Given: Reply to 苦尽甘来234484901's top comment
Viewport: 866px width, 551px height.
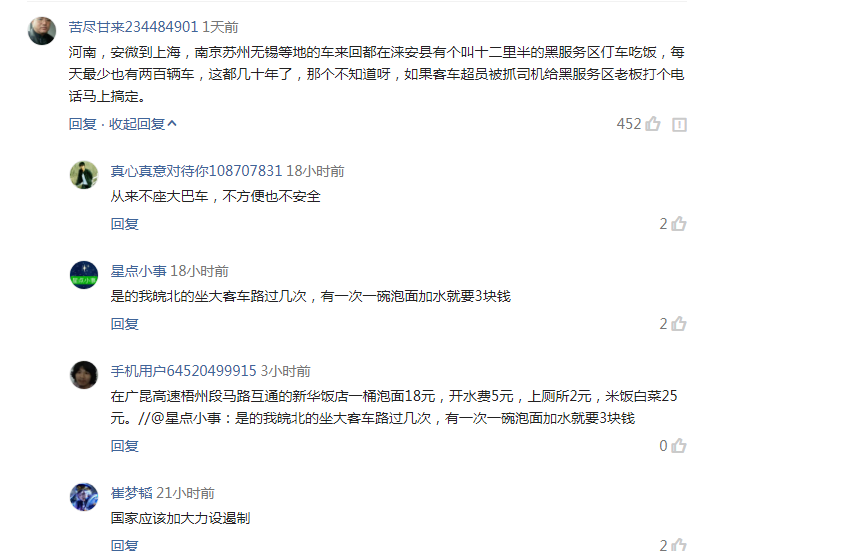Looking at the screenshot, I should pyautogui.click(x=82, y=124).
